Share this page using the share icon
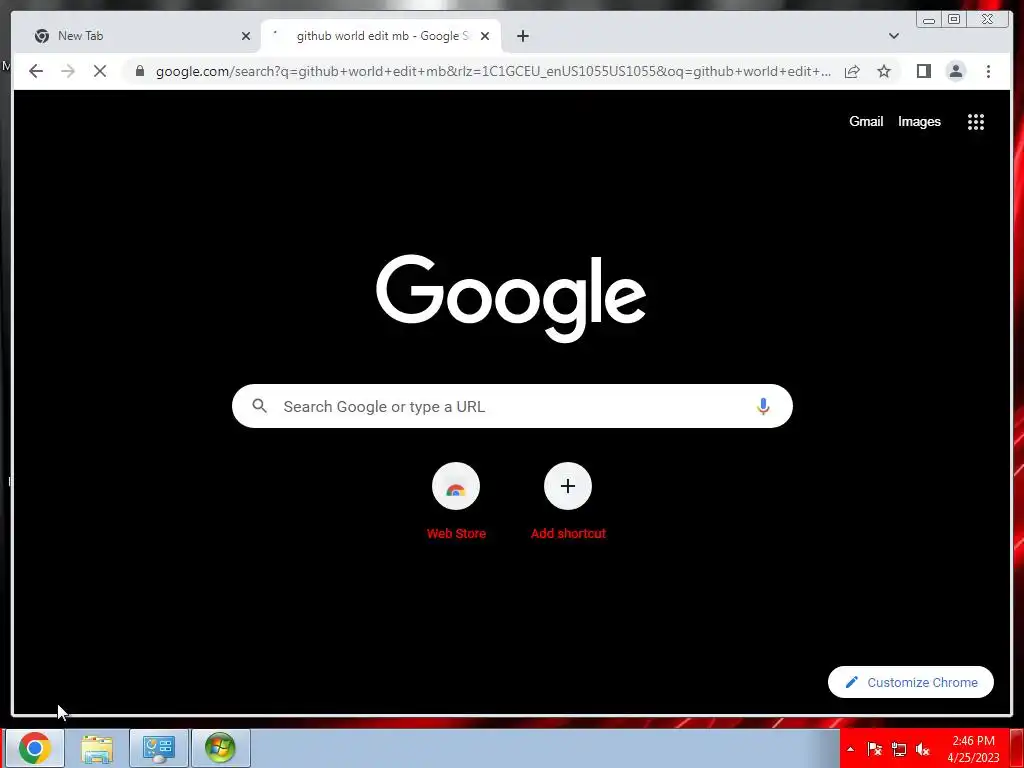The image size is (1024, 768). [852, 71]
